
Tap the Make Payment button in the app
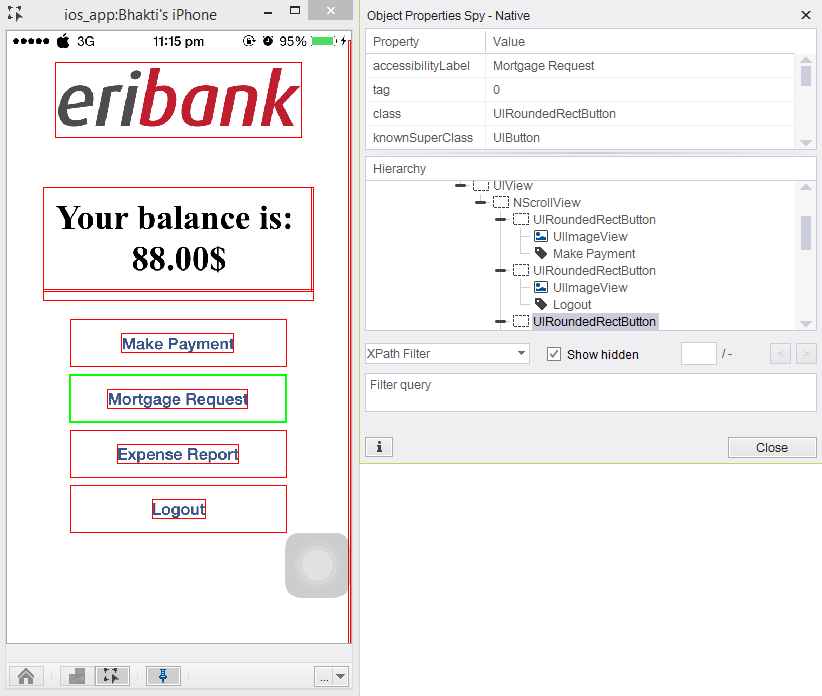click(178, 343)
